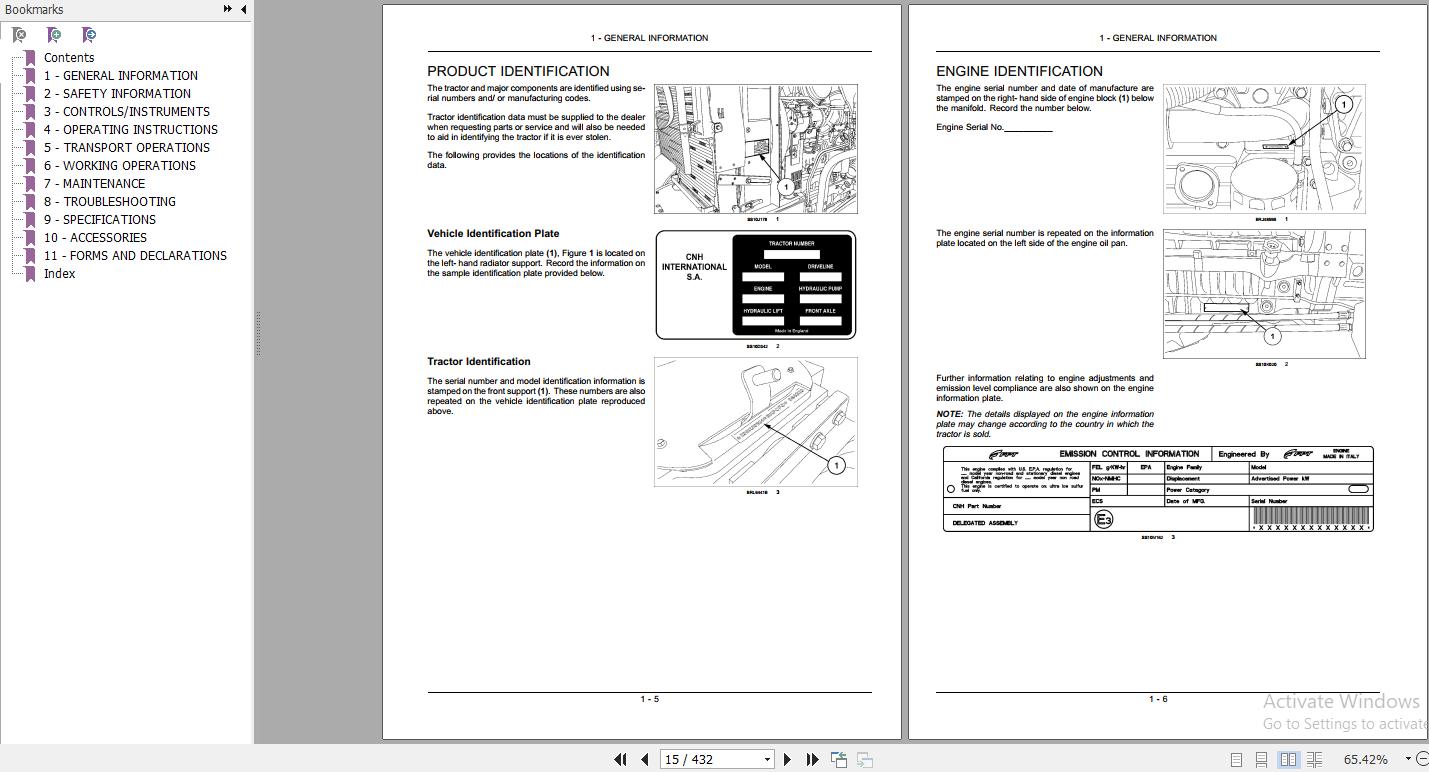The height and width of the screenshot is (772, 1429).
Task: Collapse the Bookmarks panel sidebar
Action: point(242,9)
